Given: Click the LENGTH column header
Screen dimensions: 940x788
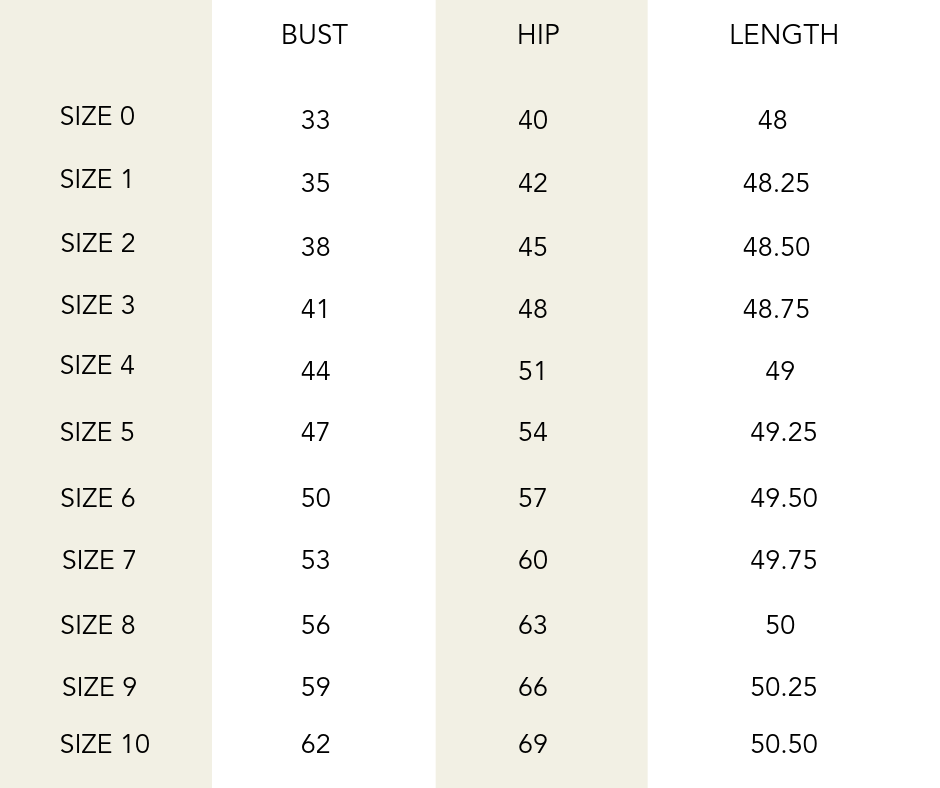Looking at the screenshot, I should click(x=783, y=35).
